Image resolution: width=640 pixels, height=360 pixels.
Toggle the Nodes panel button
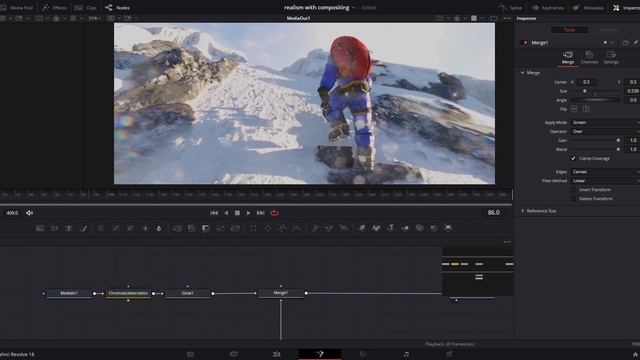point(118,8)
